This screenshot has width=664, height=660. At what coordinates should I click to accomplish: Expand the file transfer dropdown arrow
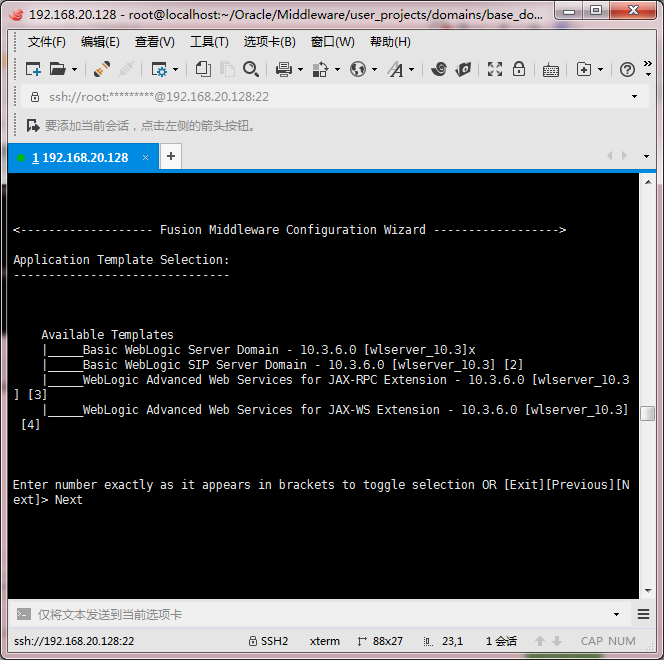[x=338, y=69]
